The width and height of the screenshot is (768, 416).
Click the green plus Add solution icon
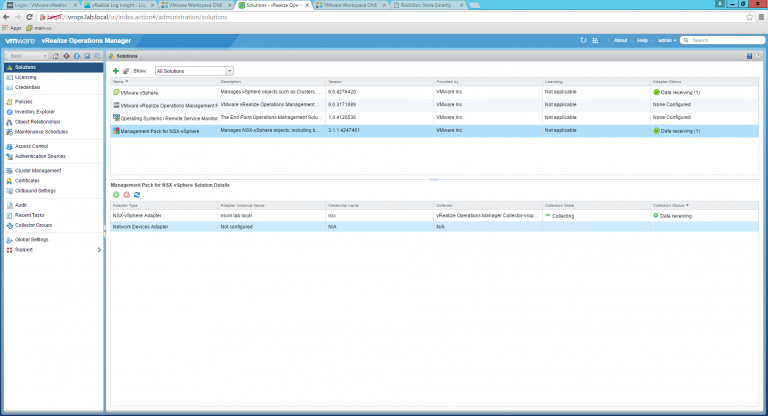pyautogui.click(x=116, y=71)
